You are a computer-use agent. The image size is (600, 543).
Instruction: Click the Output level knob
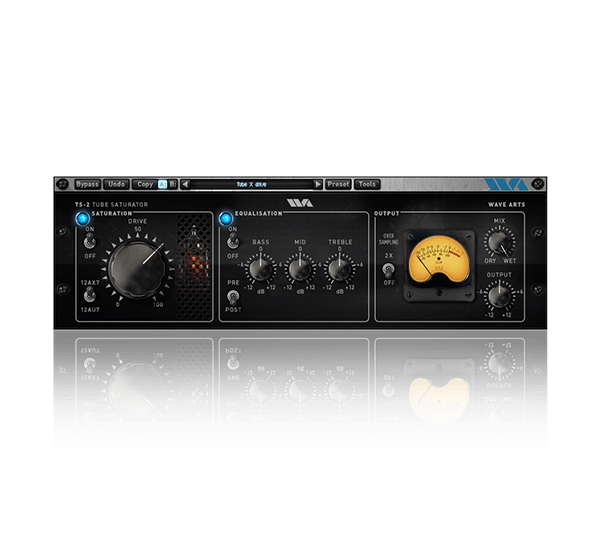coord(499,296)
